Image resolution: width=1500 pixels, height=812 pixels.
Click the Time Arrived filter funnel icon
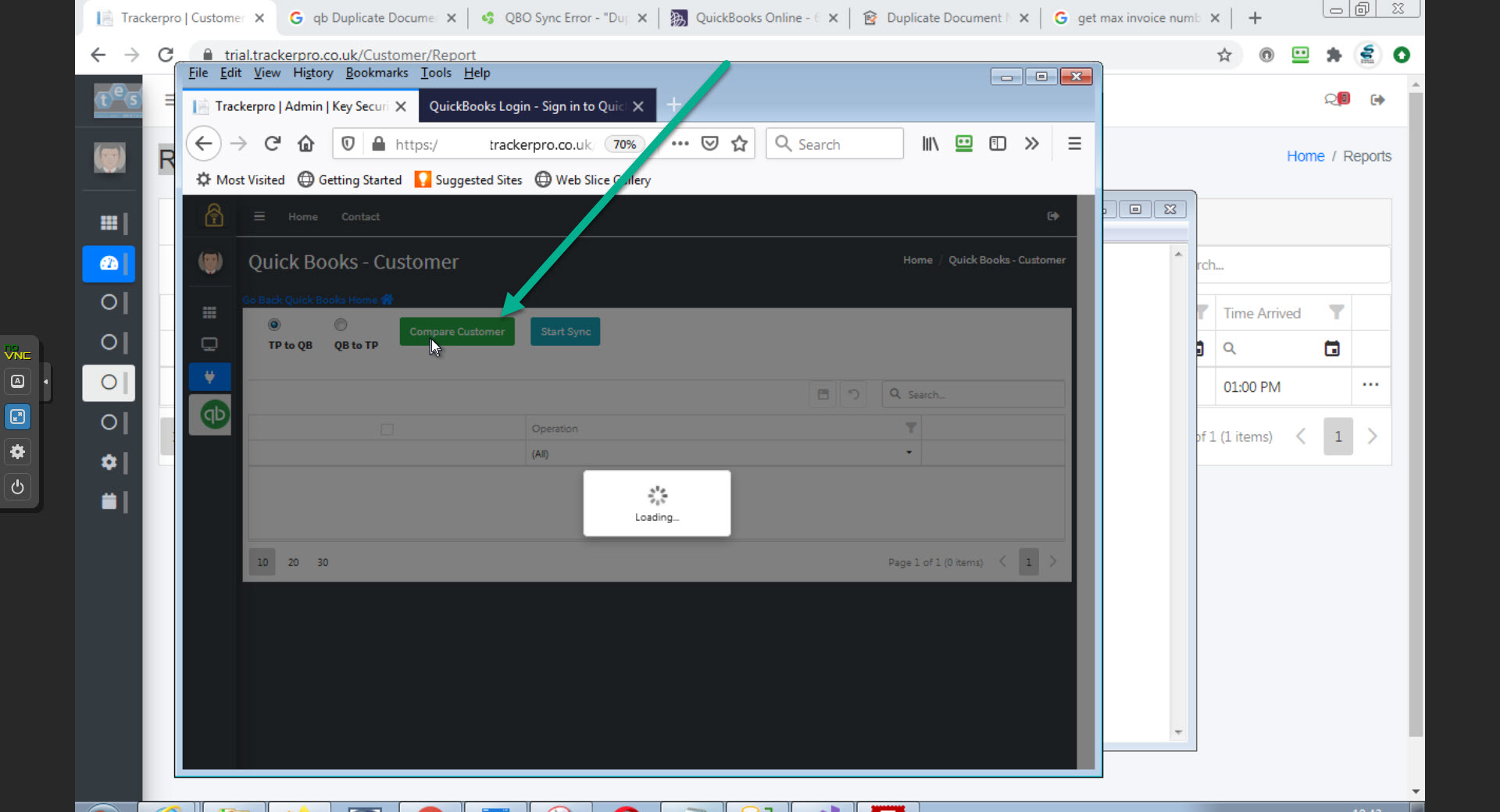[1337, 312]
